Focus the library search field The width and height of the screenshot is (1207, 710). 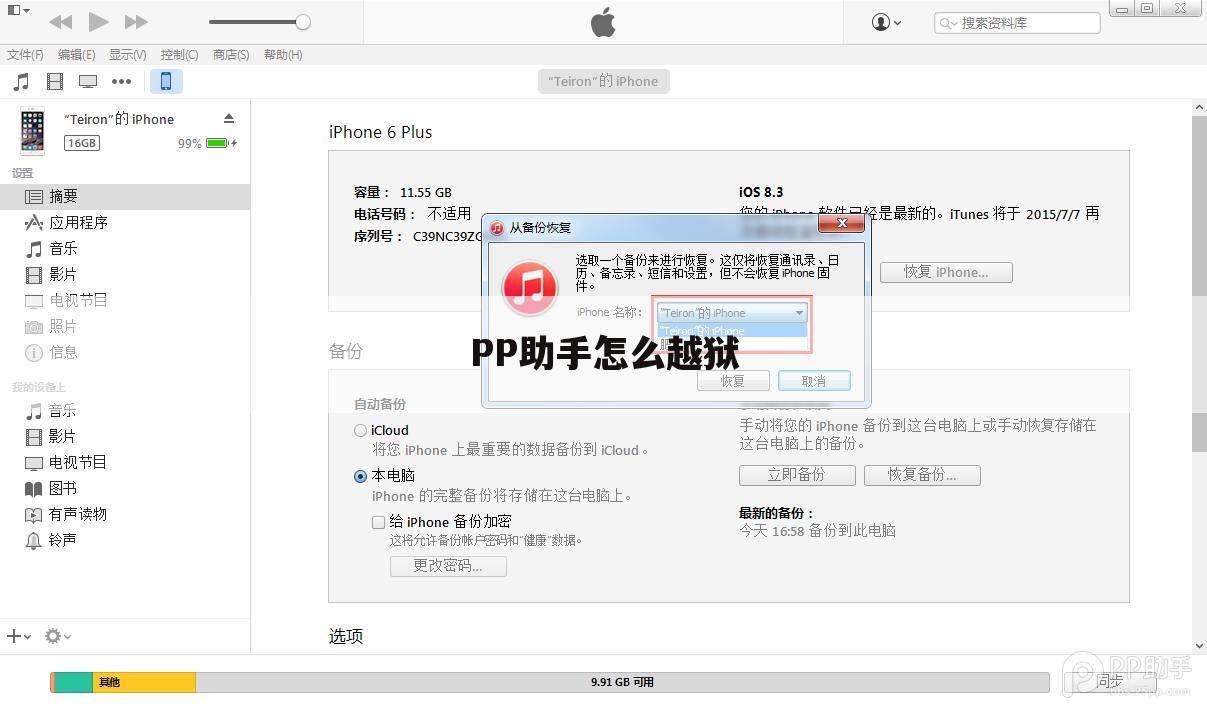point(1017,22)
